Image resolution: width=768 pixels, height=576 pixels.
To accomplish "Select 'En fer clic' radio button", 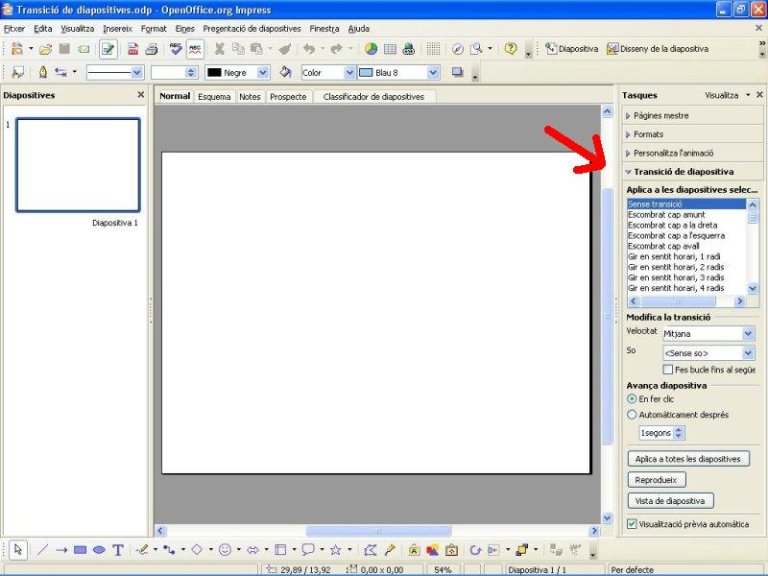I will [632, 399].
